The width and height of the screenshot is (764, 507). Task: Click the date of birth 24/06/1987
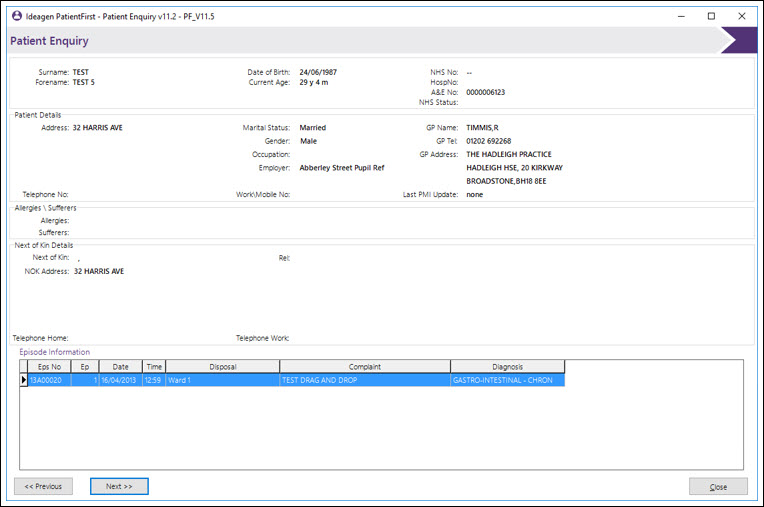pos(318,72)
